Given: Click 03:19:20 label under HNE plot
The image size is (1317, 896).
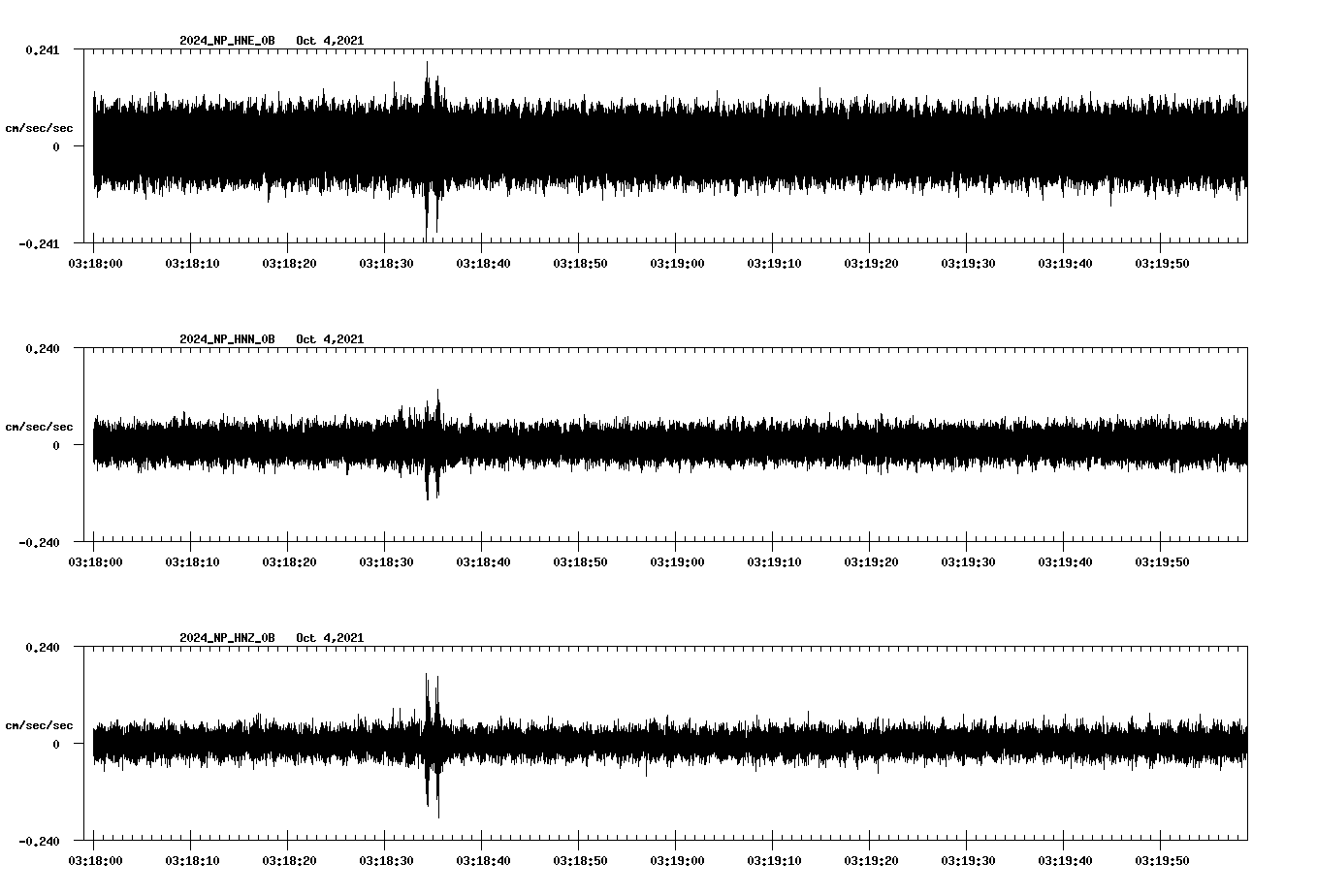Looking at the screenshot, I should (x=871, y=263).
